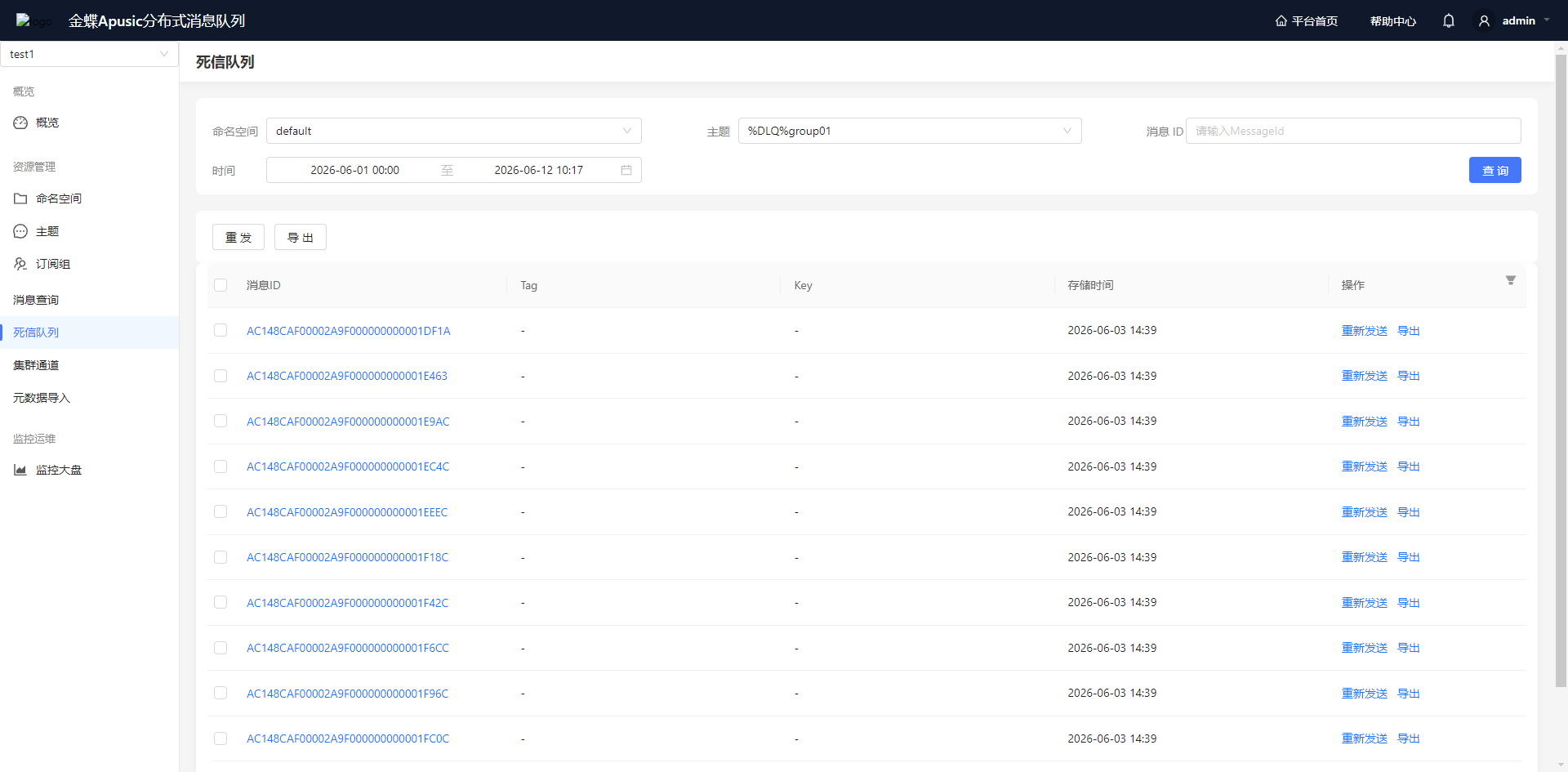Click the notification bell icon
This screenshot has width=1568, height=772.
pos(1449,21)
